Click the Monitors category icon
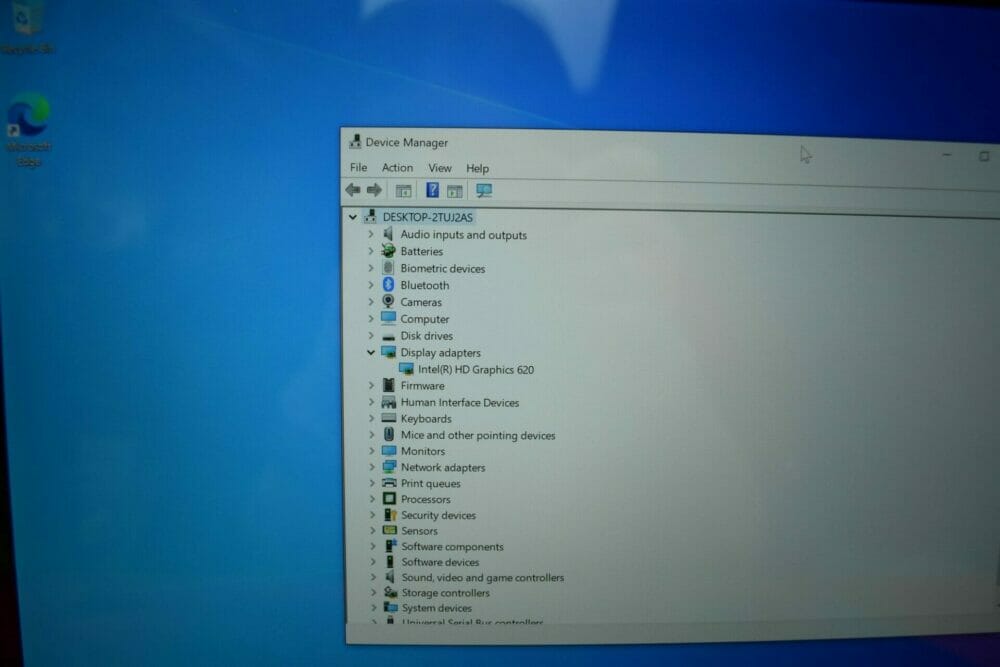Screen dimensions: 1000x667 tap(389, 451)
